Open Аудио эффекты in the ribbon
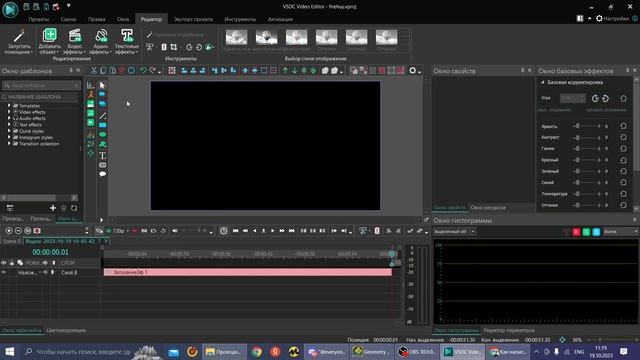The width and height of the screenshot is (640, 360). coord(100,41)
